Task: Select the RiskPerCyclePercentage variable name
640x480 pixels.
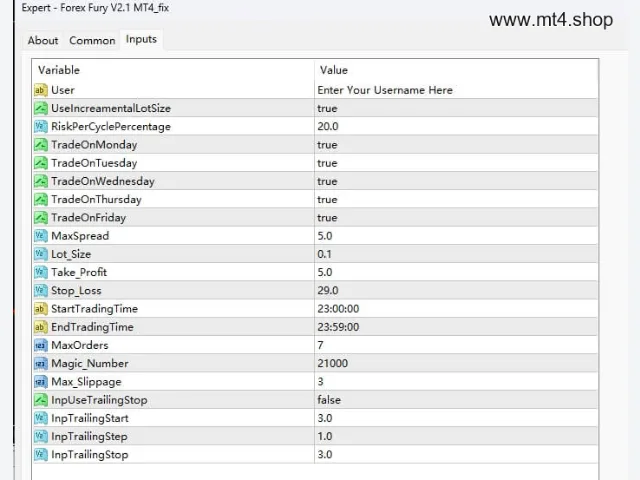Action: pos(111,127)
